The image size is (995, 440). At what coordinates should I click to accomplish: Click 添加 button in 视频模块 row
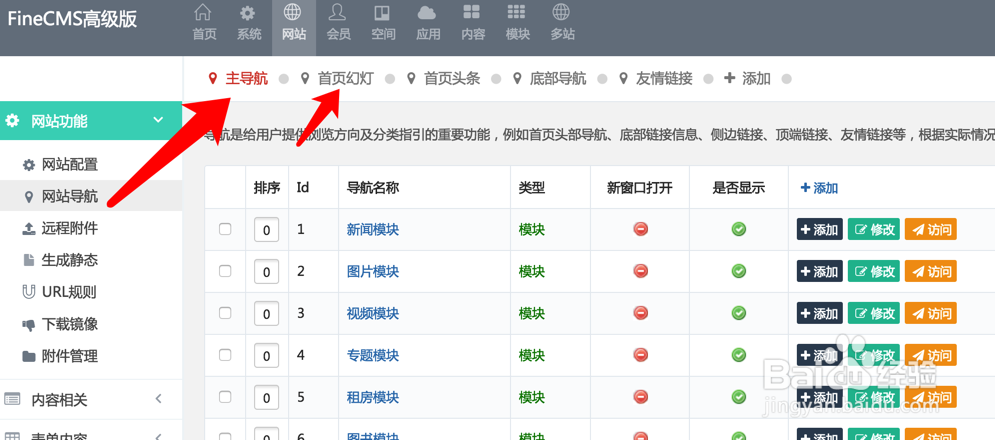point(820,313)
